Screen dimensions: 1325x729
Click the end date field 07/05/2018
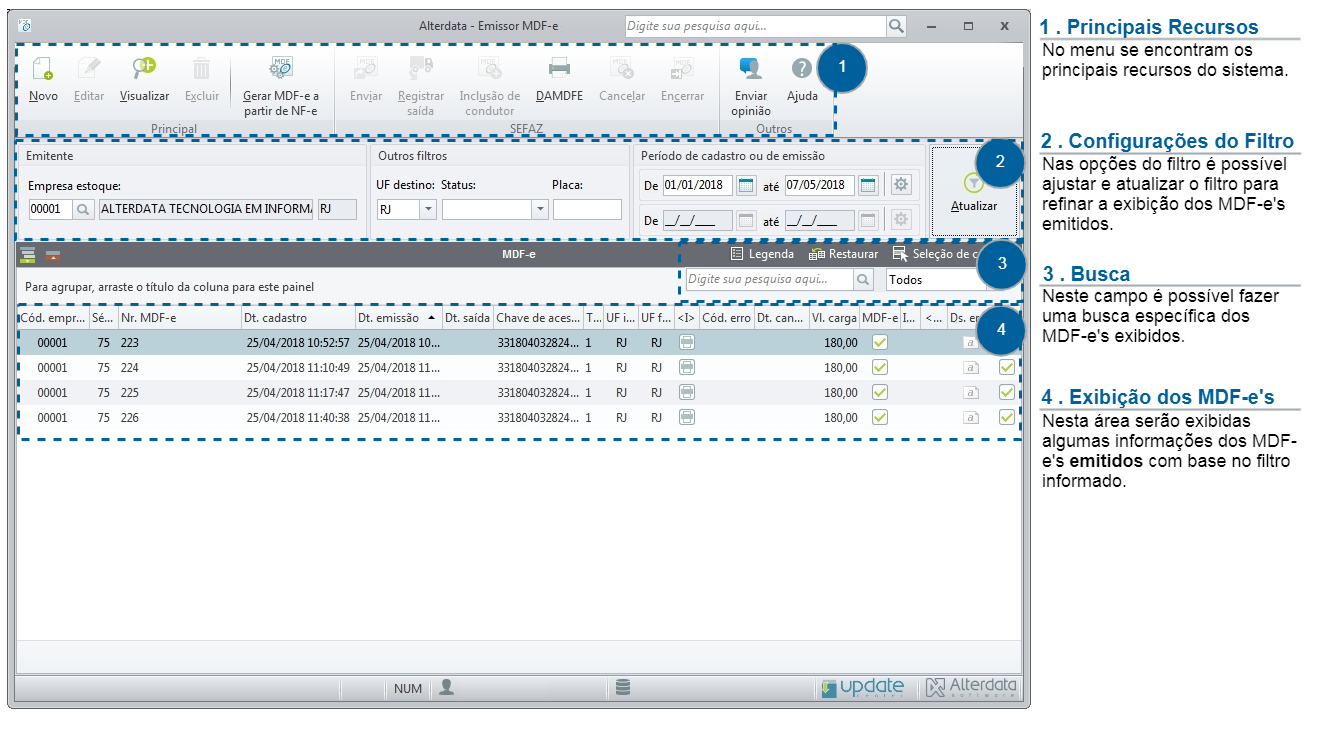[x=819, y=185]
